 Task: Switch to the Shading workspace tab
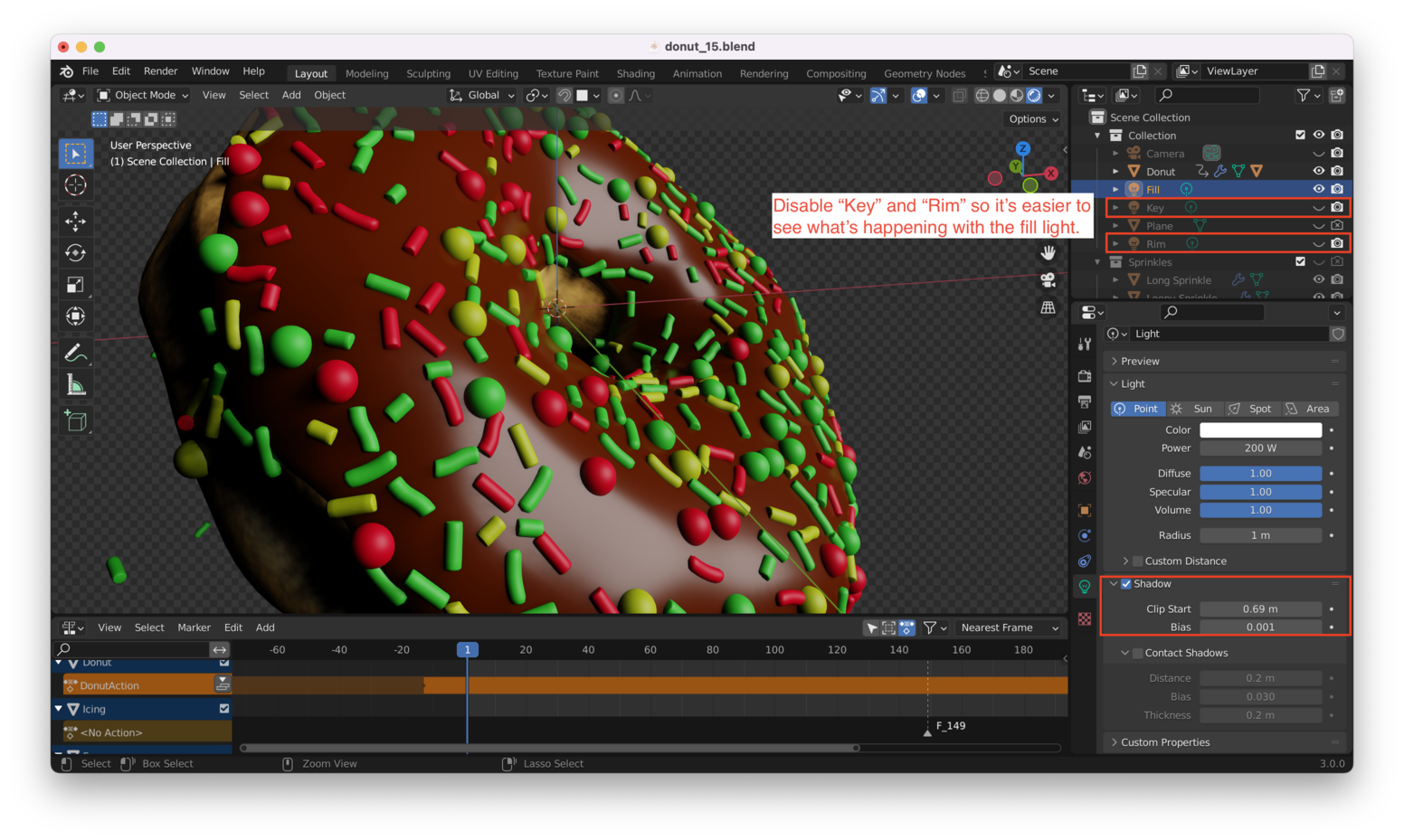[x=635, y=73]
